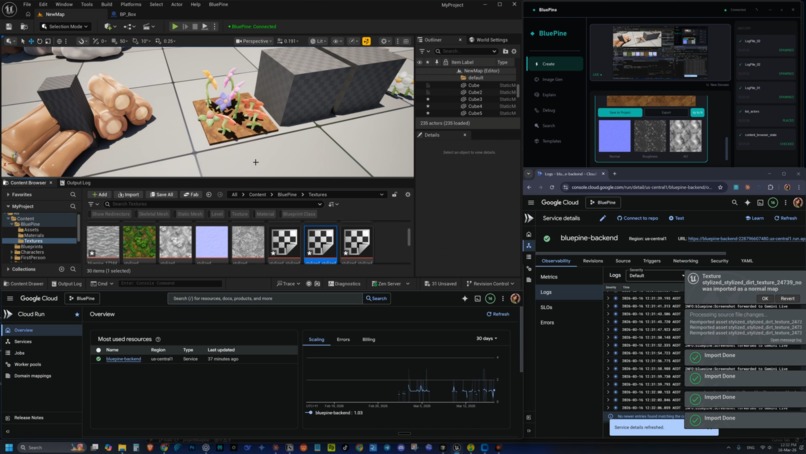Click Save All in Content Browser

pyautogui.click(x=161, y=194)
